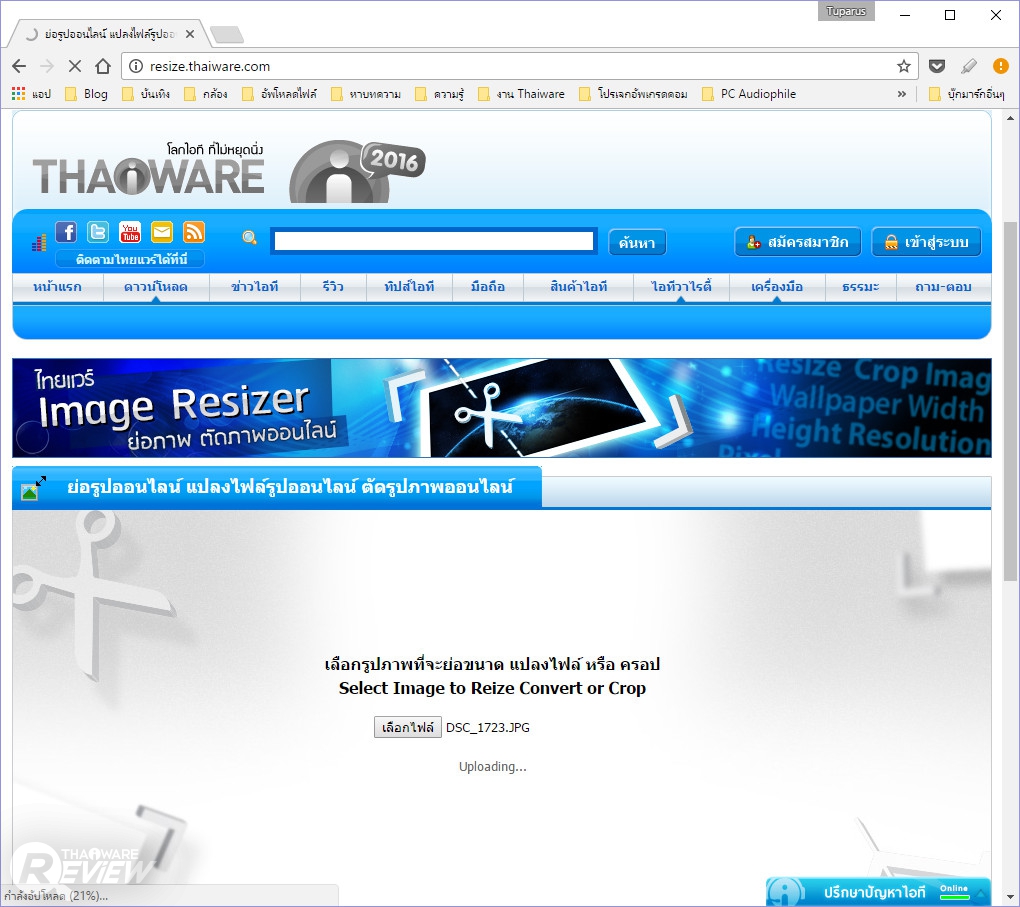Bookmark this page with star icon
The width and height of the screenshot is (1020, 907).
coord(904,66)
